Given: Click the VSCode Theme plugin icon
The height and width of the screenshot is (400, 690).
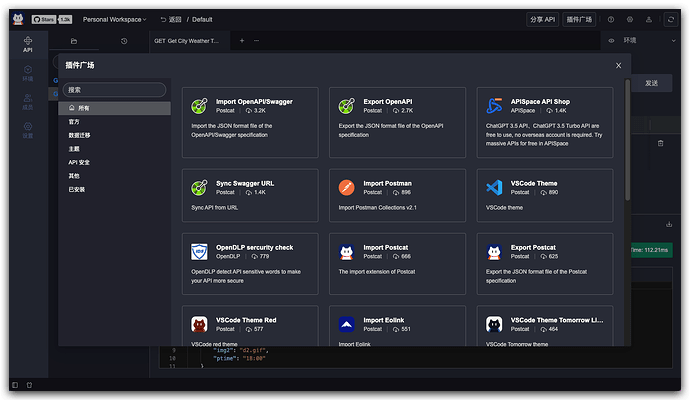Looking at the screenshot, I should tap(493, 188).
